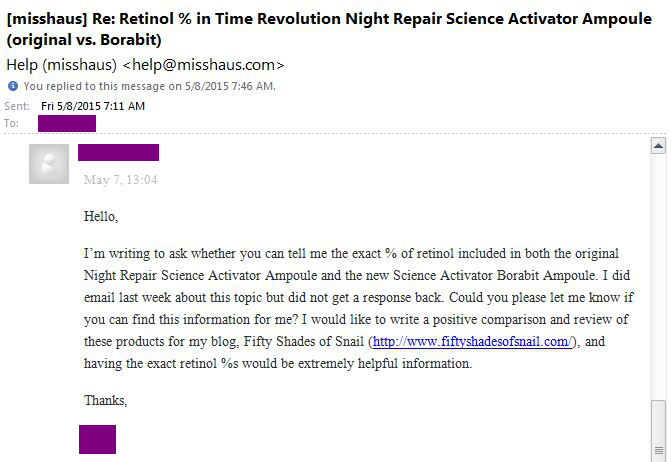The width and height of the screenshot is (671, 462).
Task: Click the "Thanks," closing line
Action: pos(106,400)
